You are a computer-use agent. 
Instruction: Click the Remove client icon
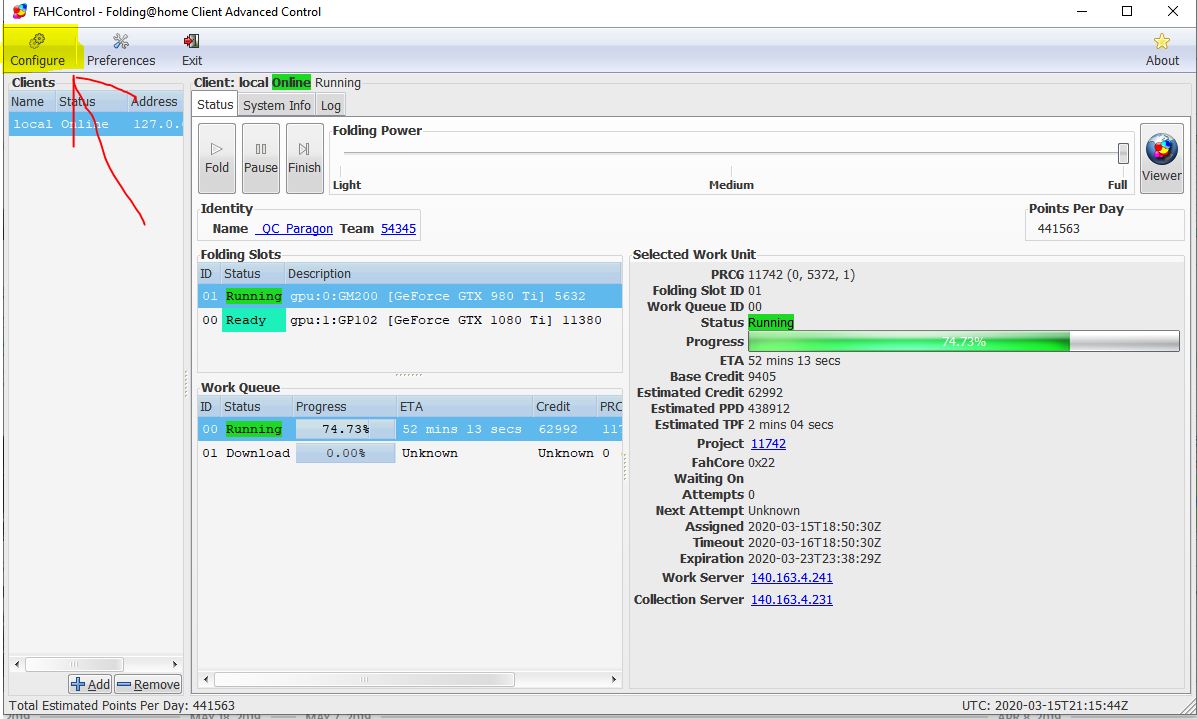(148, 684)
